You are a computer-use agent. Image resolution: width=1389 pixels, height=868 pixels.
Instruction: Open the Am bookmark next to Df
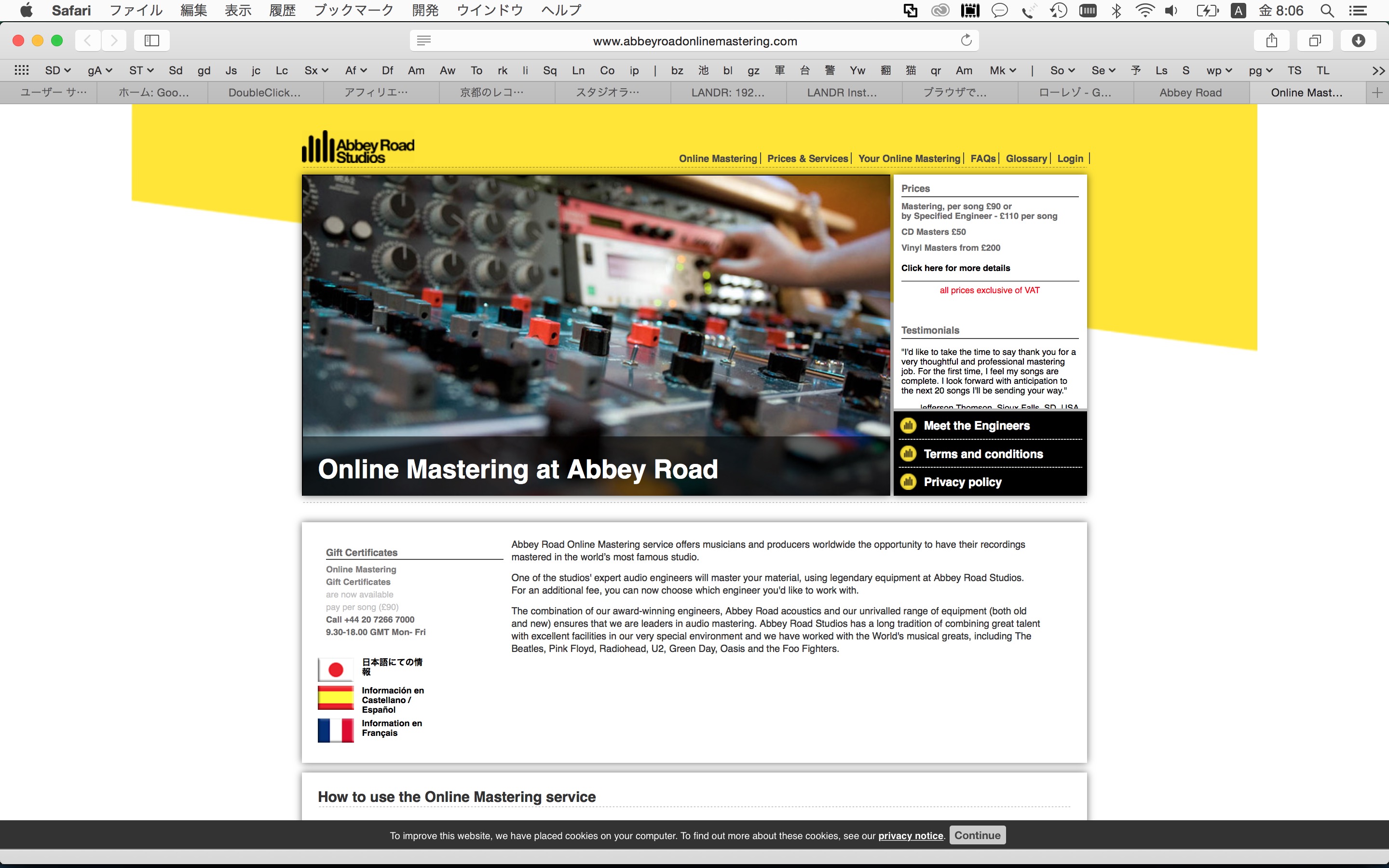(416, 70)
